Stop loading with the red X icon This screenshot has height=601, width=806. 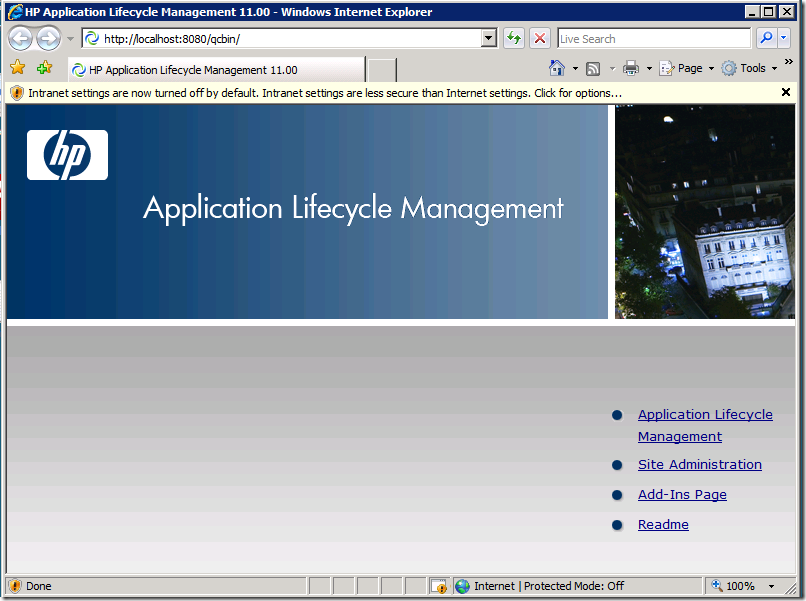pos(540,39)
